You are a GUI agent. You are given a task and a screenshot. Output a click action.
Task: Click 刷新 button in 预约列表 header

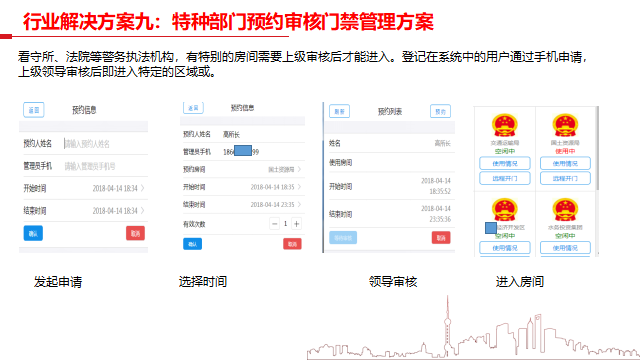click(x=339, y=111)
